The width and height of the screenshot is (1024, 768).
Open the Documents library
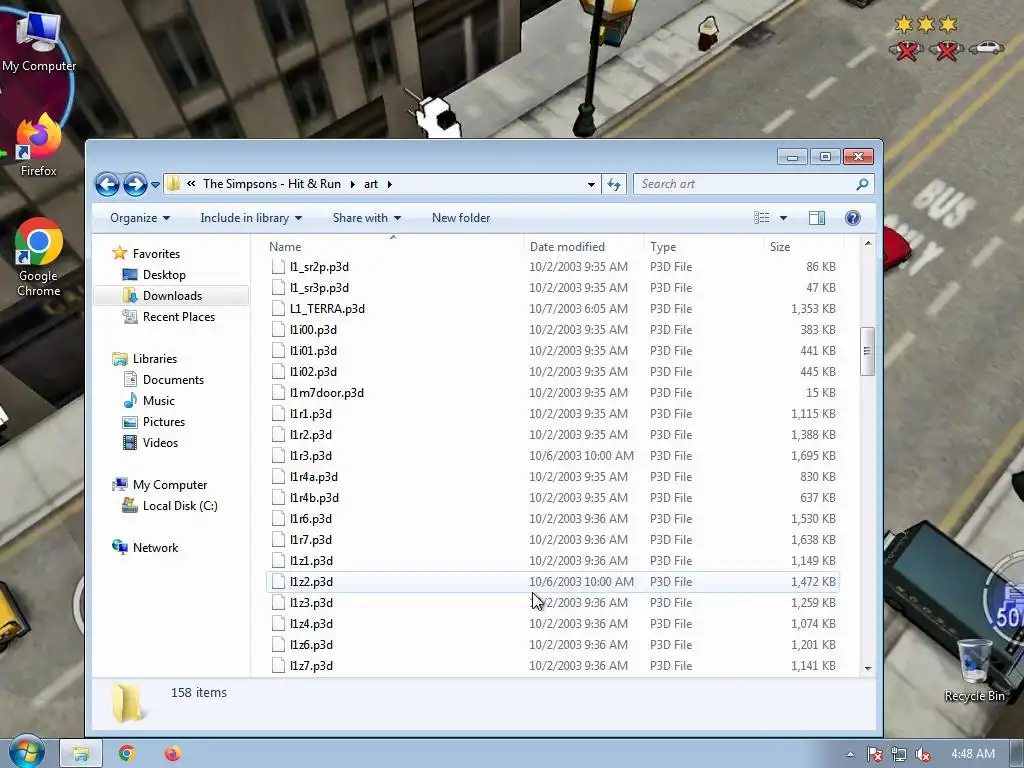(x=173, y=379)
